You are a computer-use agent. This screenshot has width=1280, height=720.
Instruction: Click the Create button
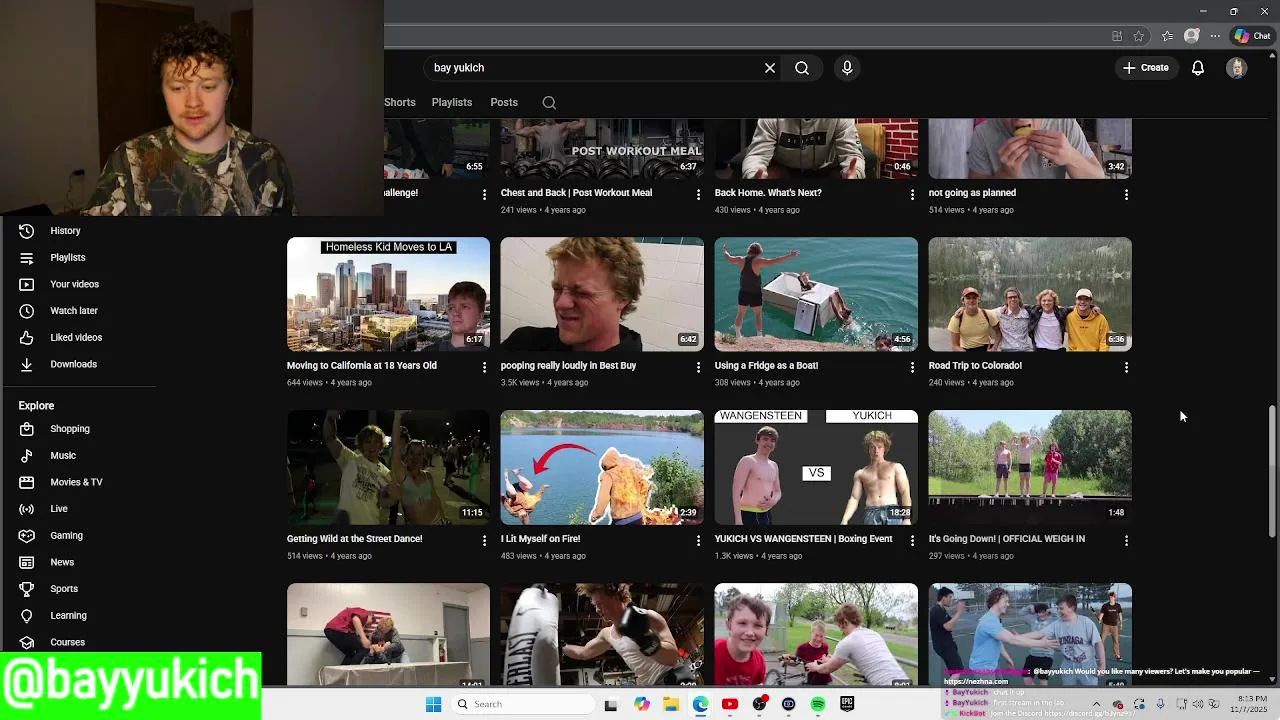pyautogui.click(x=1146, y=68)
